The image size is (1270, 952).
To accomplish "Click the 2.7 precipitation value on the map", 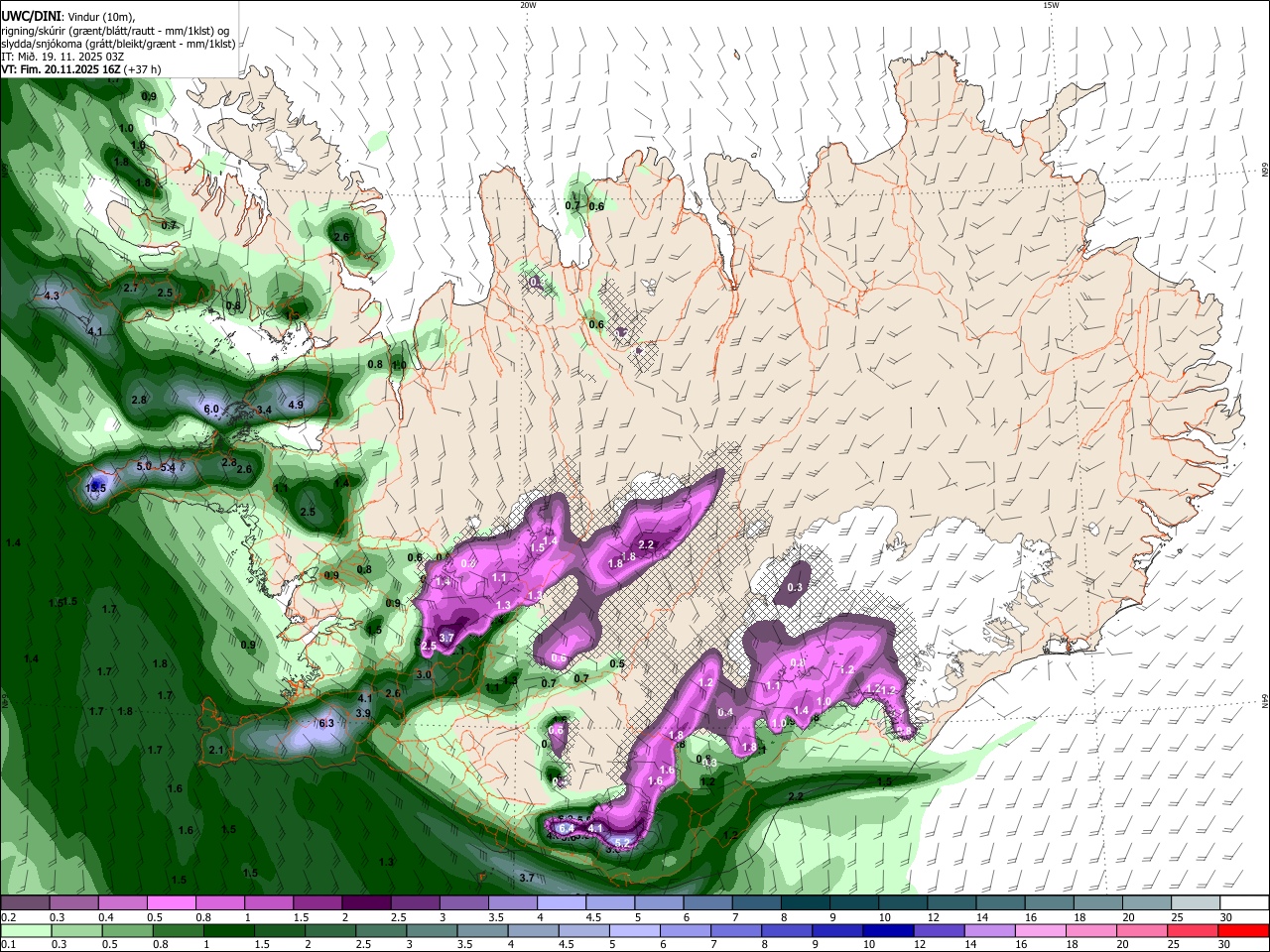I will 131,288.
